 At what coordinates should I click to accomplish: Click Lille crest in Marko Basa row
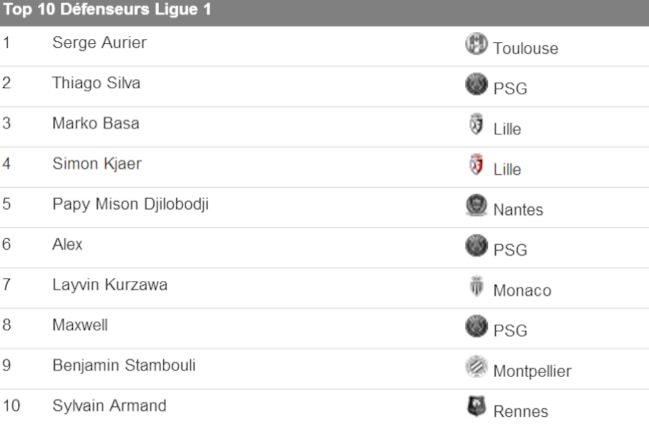[476, 124]
